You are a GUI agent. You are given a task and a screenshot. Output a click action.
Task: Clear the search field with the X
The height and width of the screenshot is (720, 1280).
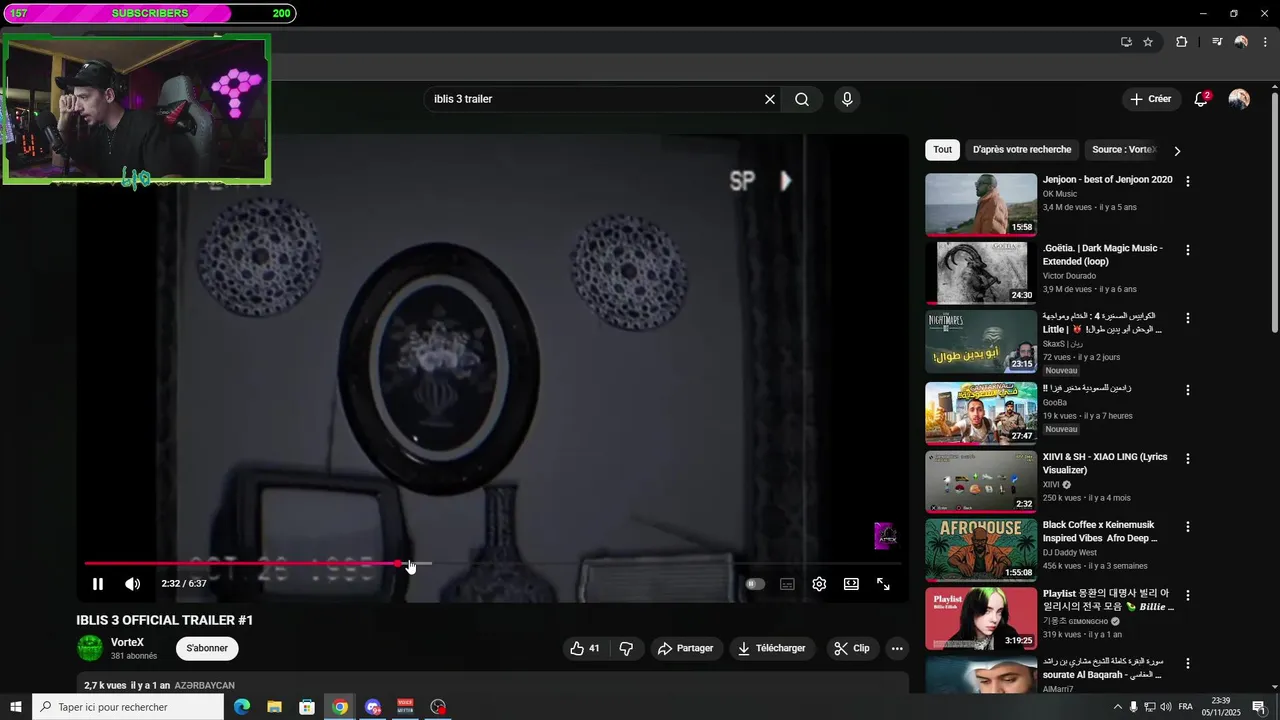coord(770,99)
